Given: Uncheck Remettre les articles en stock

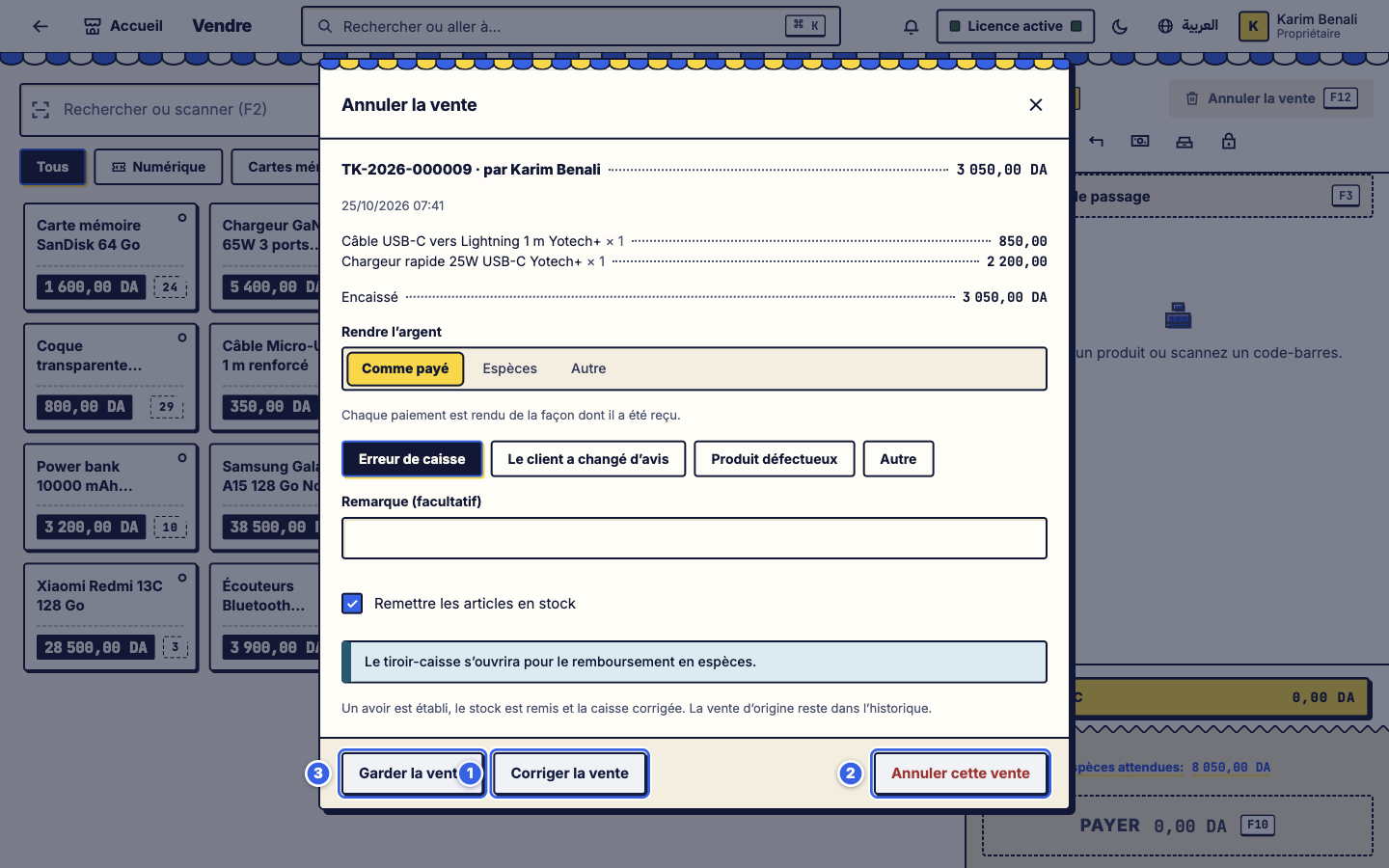Looking at the screenshot, I should pyautogui.click(x=352, y=604).
